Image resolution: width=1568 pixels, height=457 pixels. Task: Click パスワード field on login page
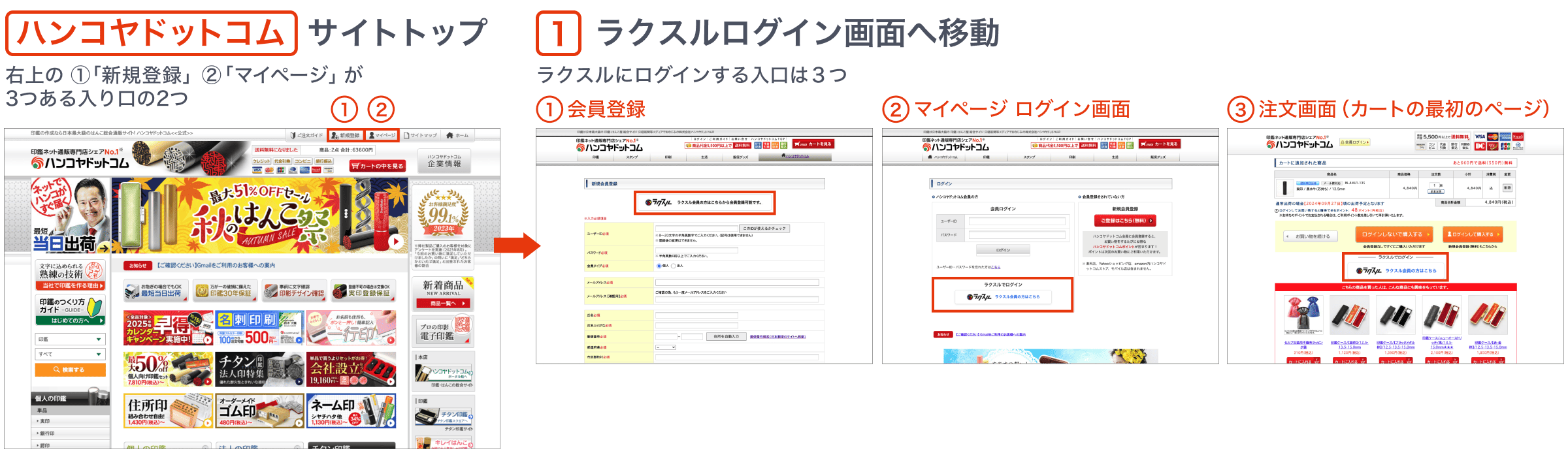click(x=1017, y=235)
